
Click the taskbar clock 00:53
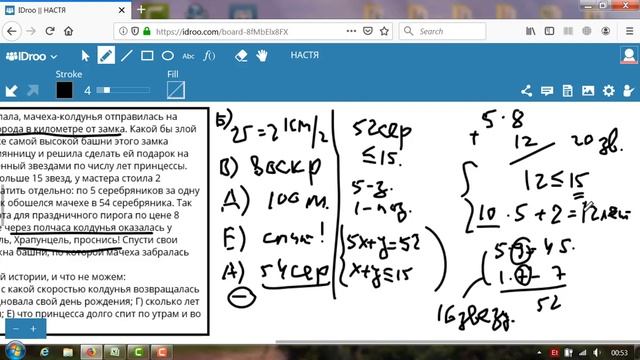click(x=619, y=352)
